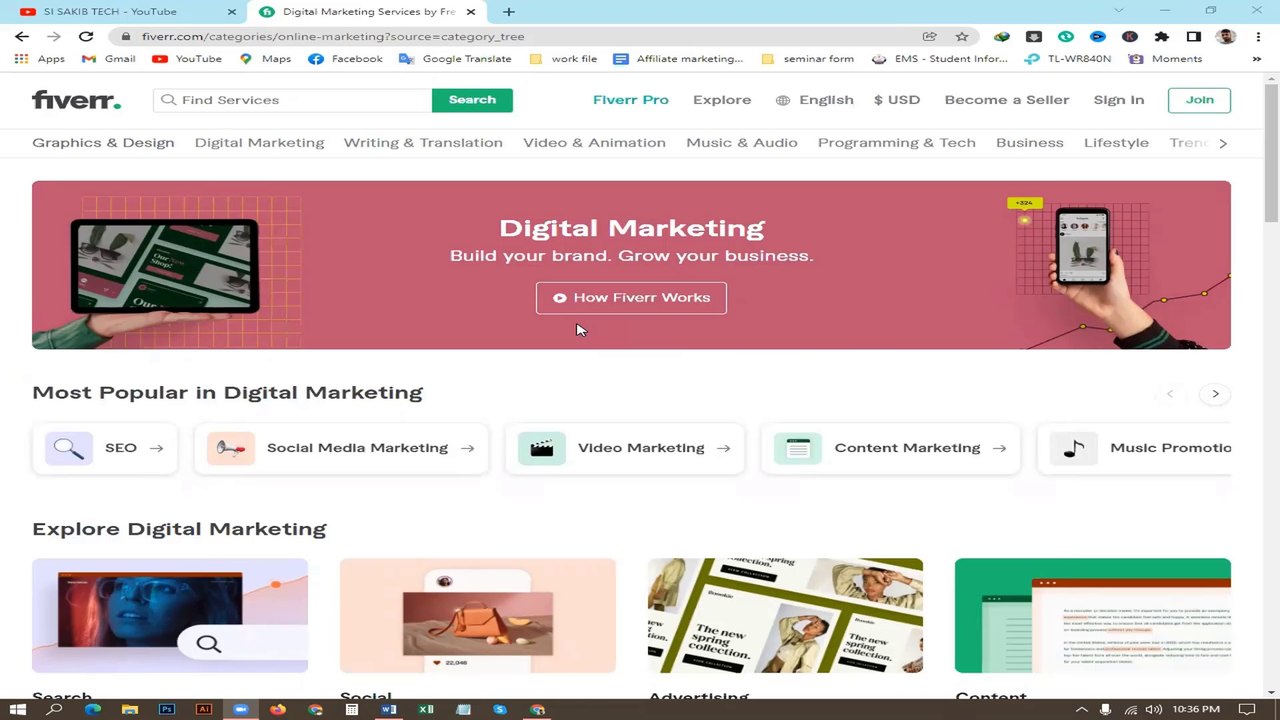1280x720 pixels.
Task: Open Illustrator from the taskbar
Action: click(204, 709)
